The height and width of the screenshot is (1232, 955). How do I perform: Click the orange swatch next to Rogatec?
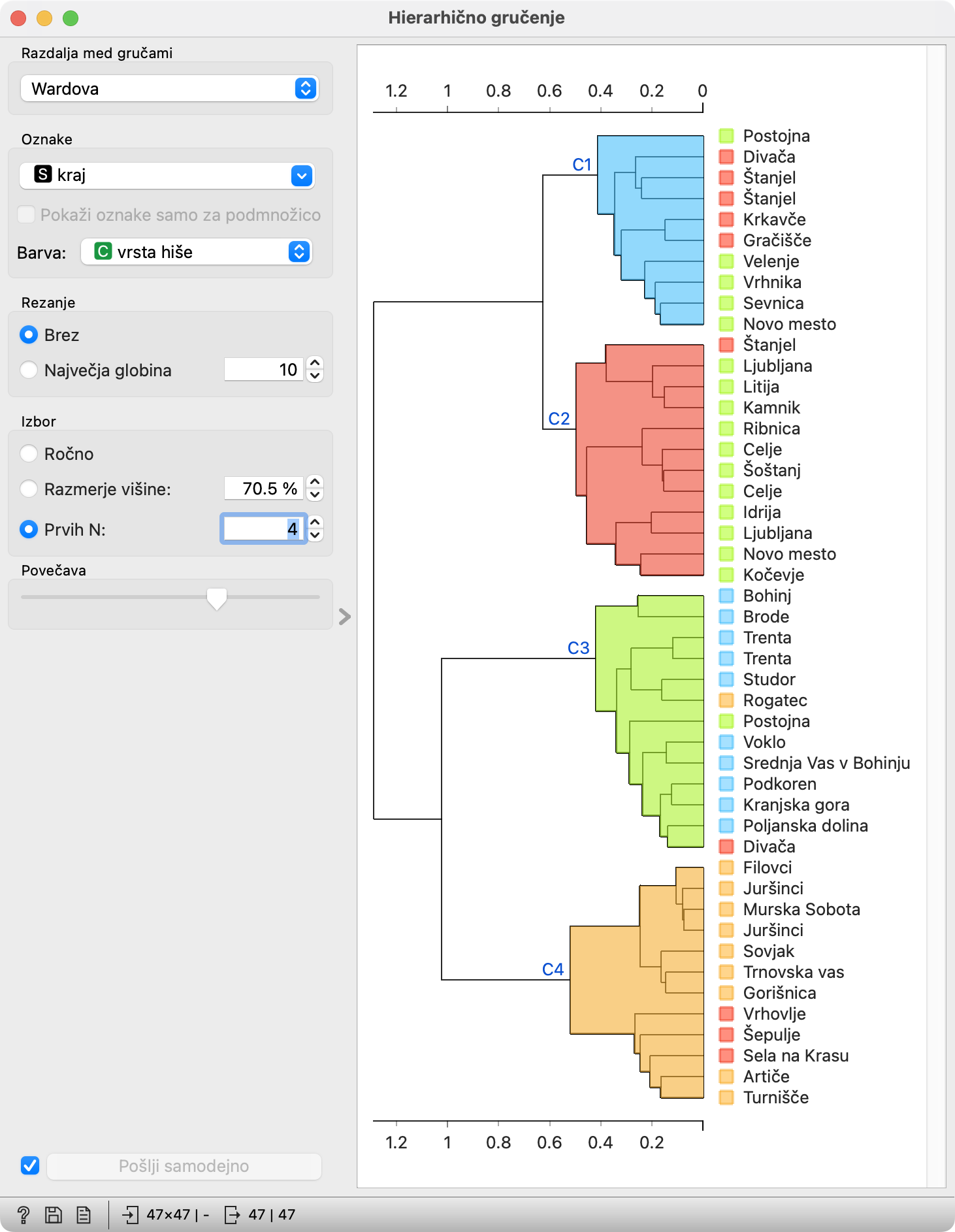tap(726, 700)
